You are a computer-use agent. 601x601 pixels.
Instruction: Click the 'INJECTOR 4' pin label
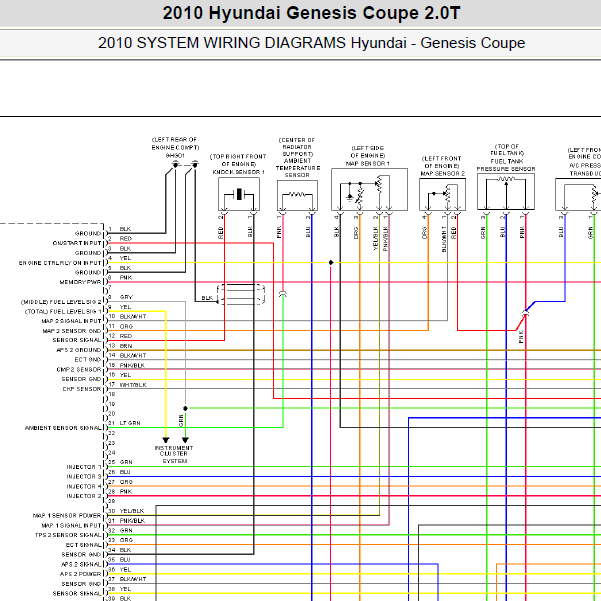point(84,486)
